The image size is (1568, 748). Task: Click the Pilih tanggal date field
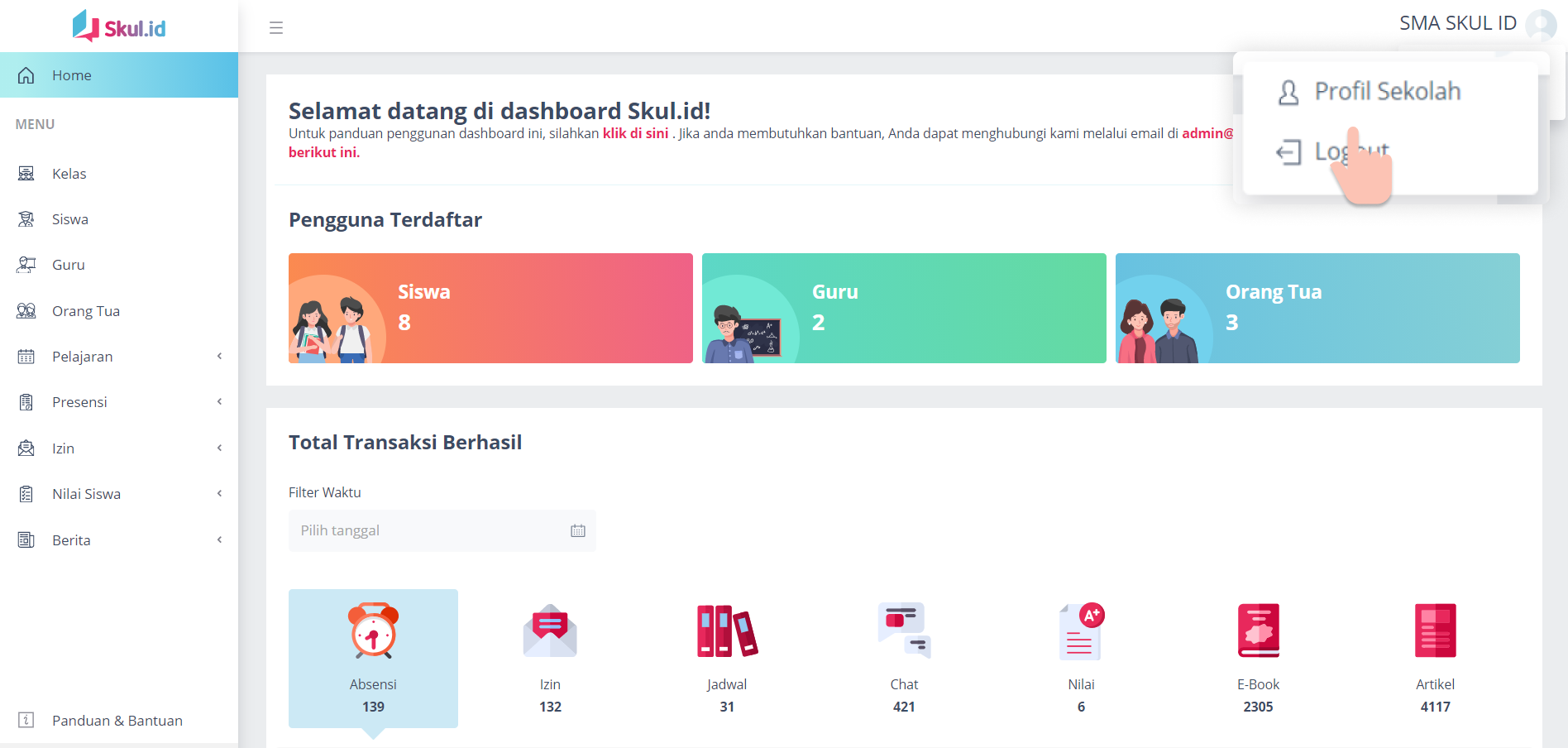pyautogui.click(x=442, y=530)
